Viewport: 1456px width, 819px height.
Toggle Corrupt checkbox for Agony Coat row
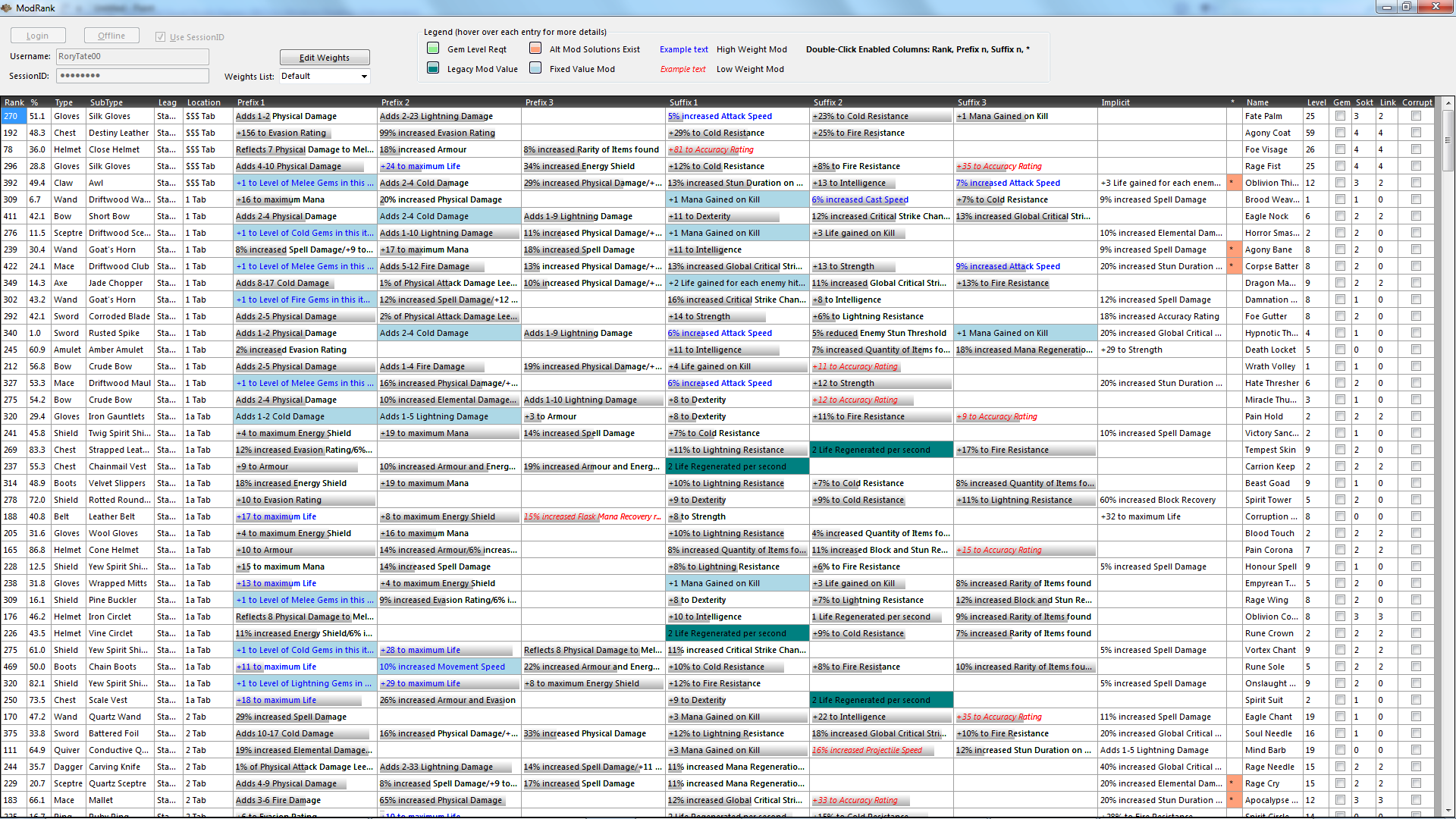(x=1415, y=133)
